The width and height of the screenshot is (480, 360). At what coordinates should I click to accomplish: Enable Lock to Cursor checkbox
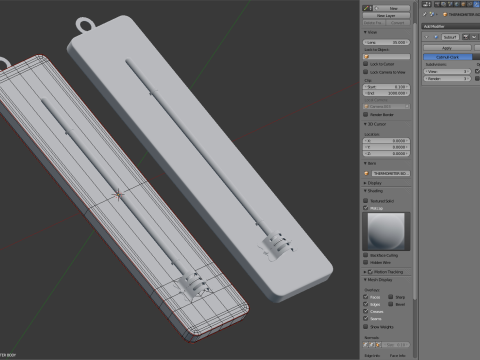click(x=366, y=64)
